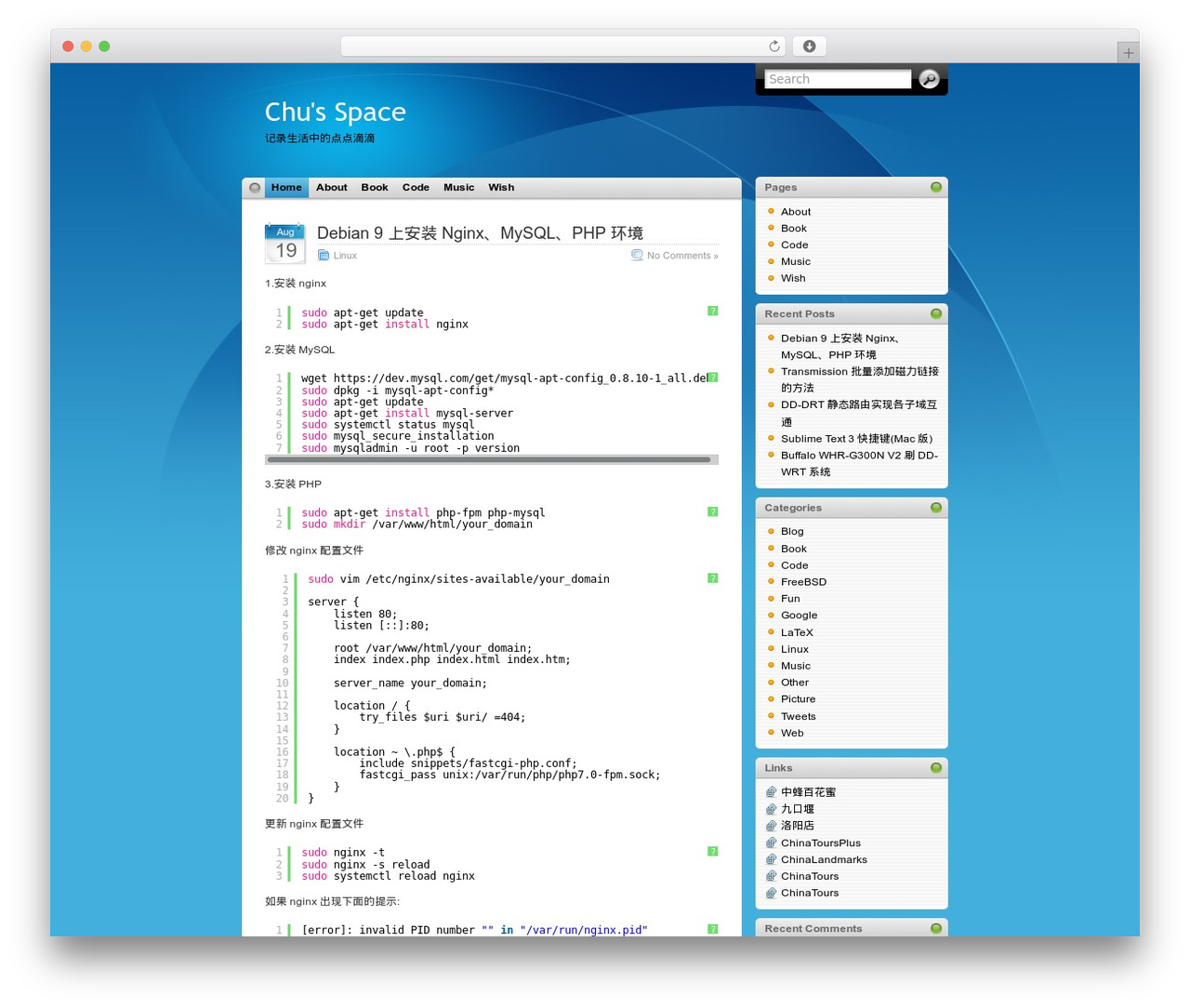Click the link icon beside ChinaLandmarks
1190x1008 pixels.
pyautogui.click(x=771, y=860)
